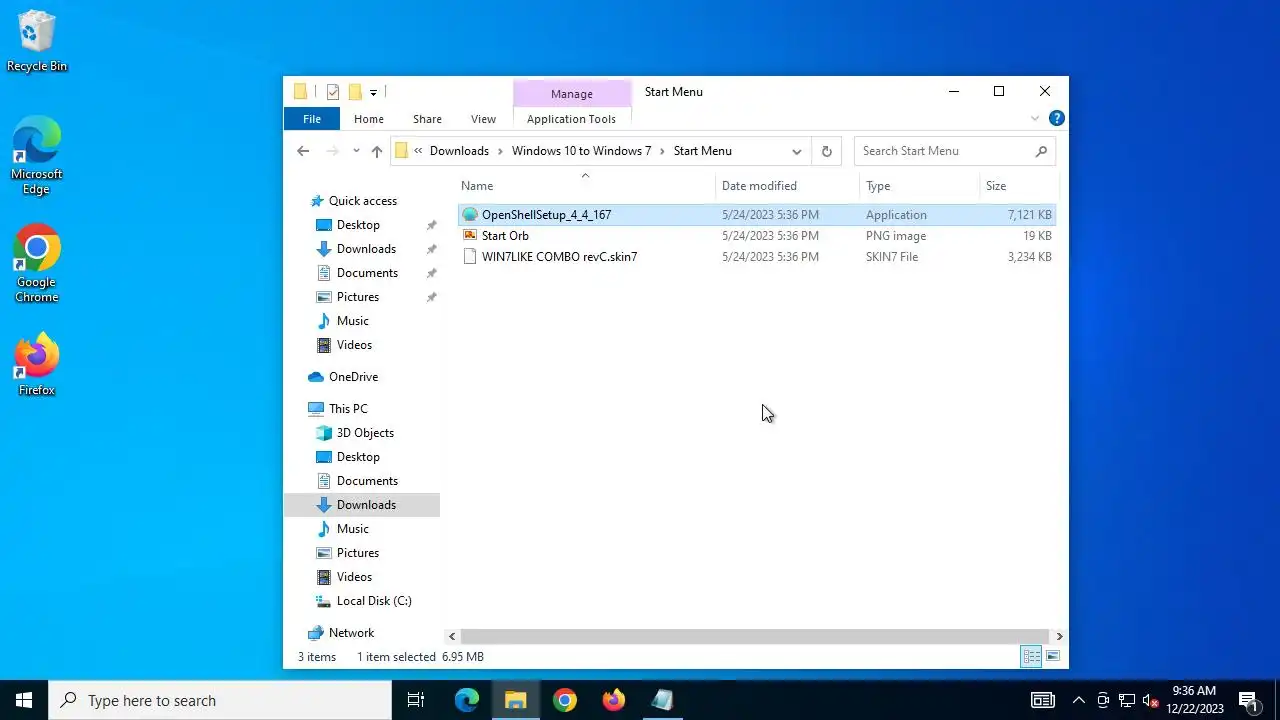Open Application Tools ribbon tab
This screenshot has width=1280, height=720.
point(571,119)
